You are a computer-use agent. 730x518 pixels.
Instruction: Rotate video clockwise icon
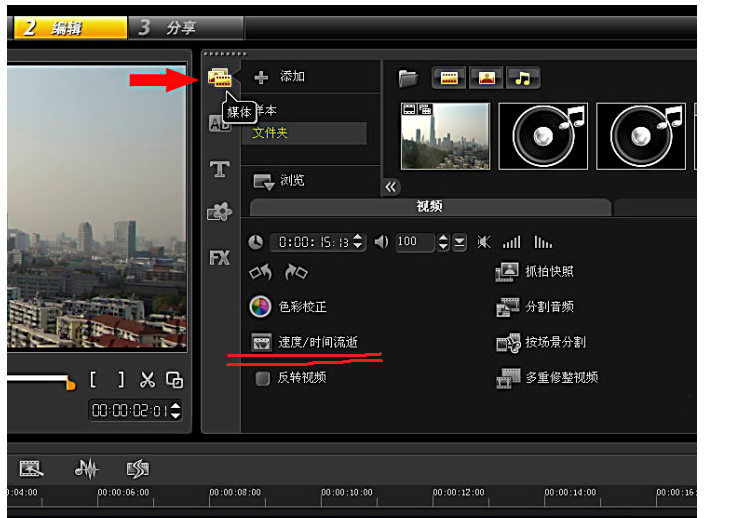coord(296,272)
